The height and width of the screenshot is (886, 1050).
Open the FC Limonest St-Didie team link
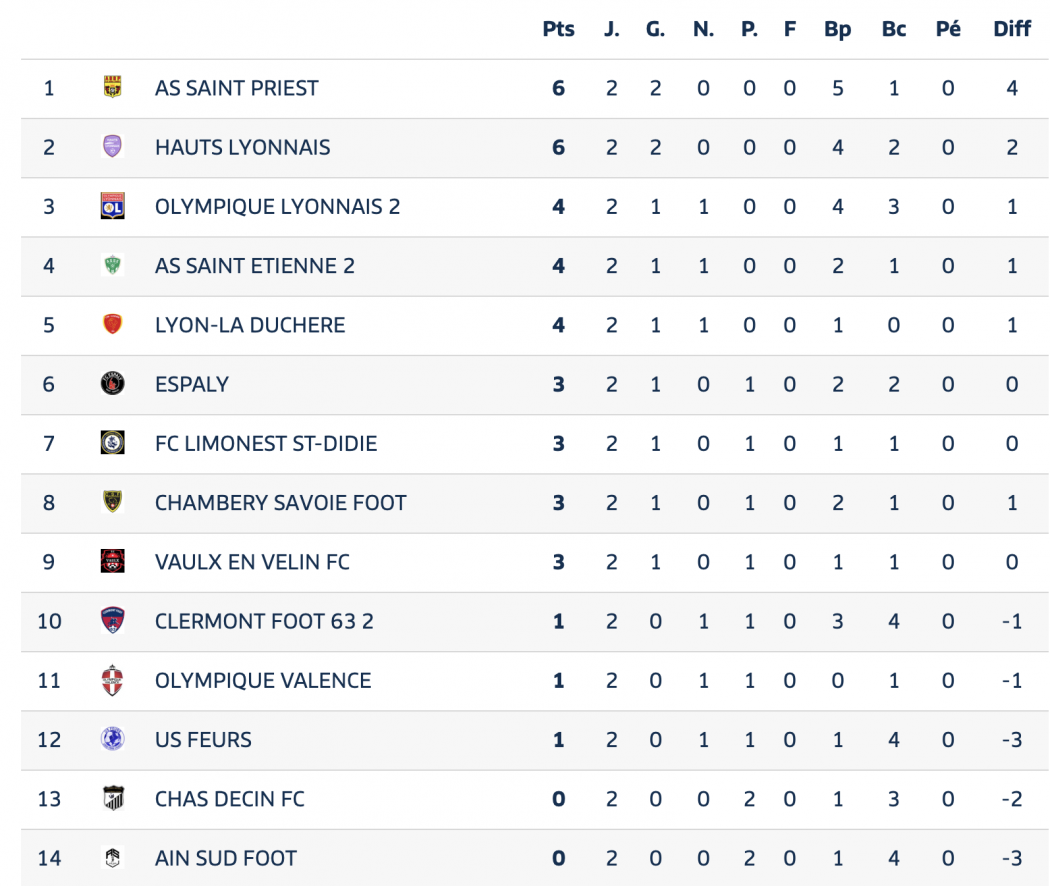coord(266,443)
